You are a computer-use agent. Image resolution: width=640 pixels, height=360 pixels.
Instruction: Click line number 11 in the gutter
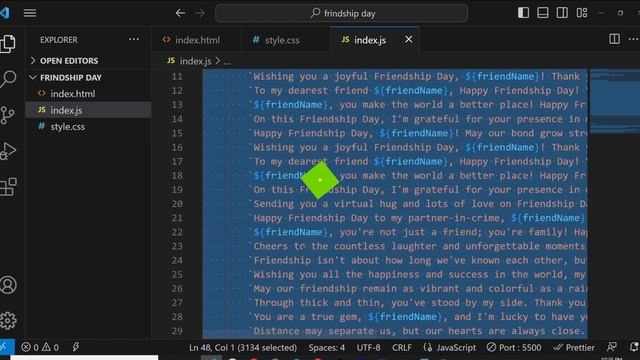pos(177,76)
